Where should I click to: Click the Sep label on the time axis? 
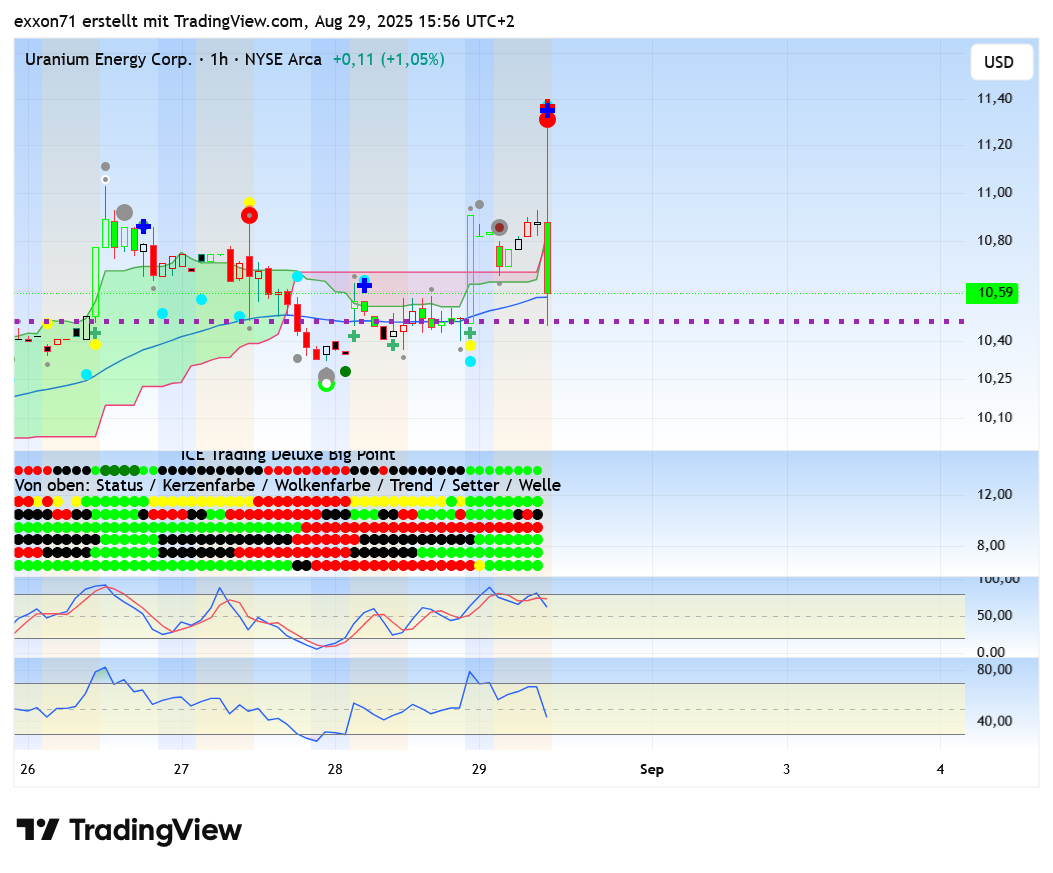point(651,769)
